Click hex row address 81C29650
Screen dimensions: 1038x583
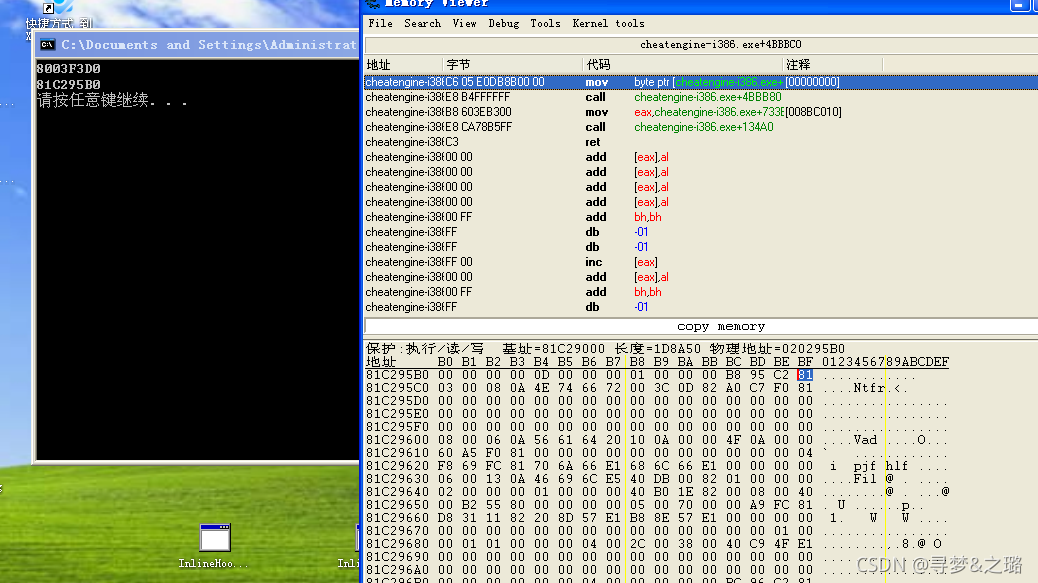click(397, 505)
